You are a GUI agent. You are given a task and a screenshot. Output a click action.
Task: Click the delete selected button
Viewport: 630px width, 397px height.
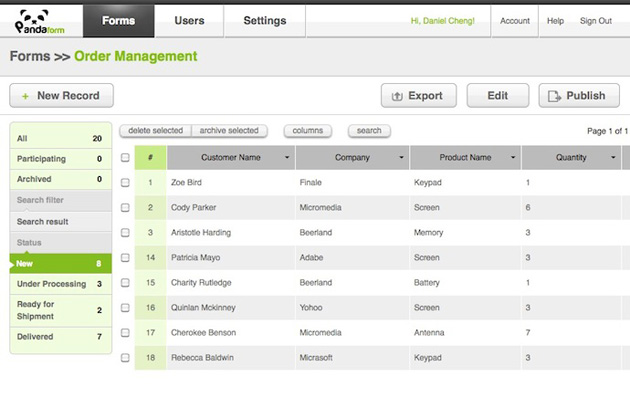tap(155, 131)
